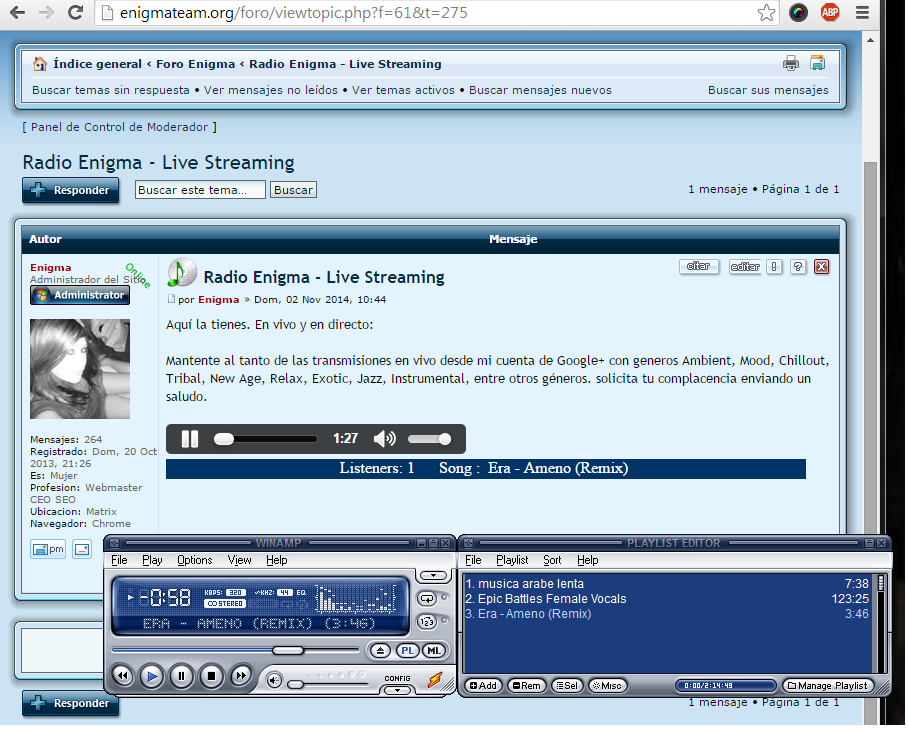Open the Adblock Plus extension icon
Screen dimensions: 908x730
point(829,13)
